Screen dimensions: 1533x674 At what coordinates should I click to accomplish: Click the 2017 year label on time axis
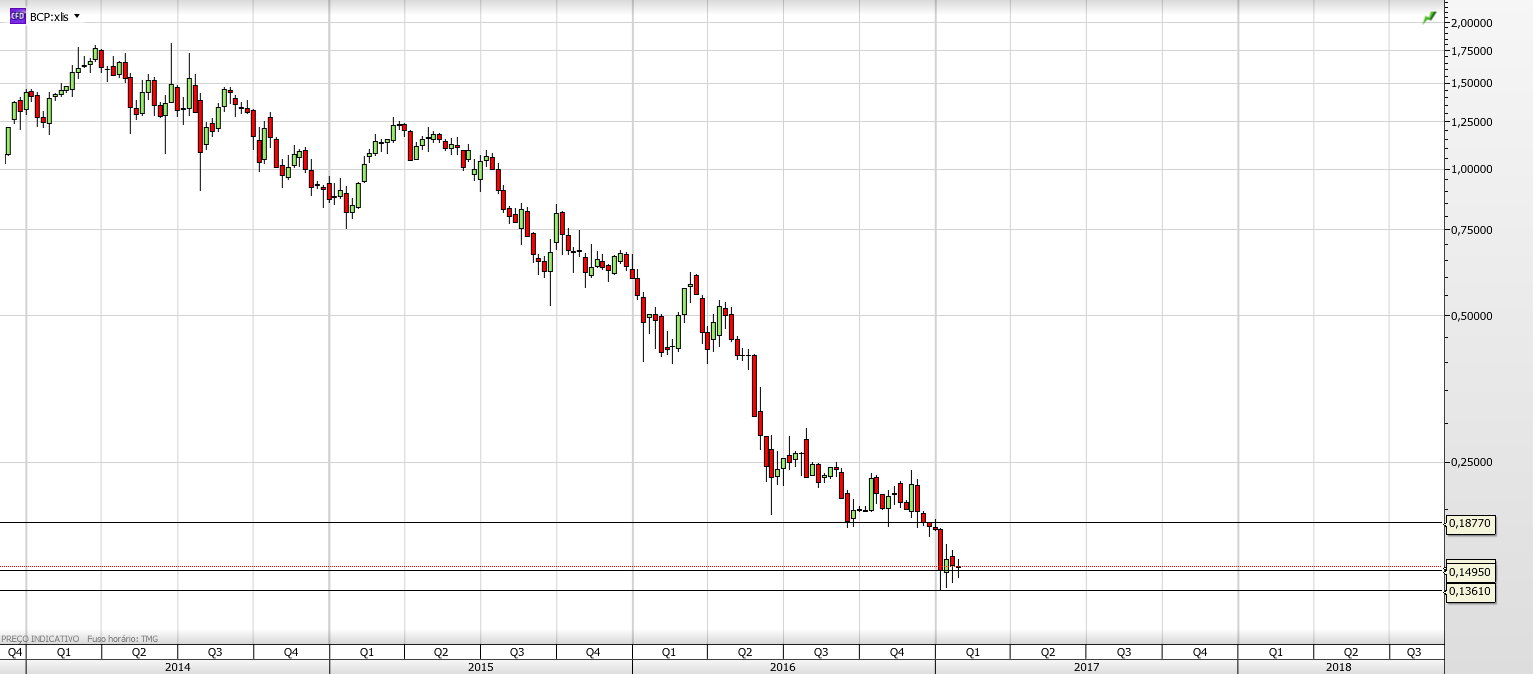1087,666
